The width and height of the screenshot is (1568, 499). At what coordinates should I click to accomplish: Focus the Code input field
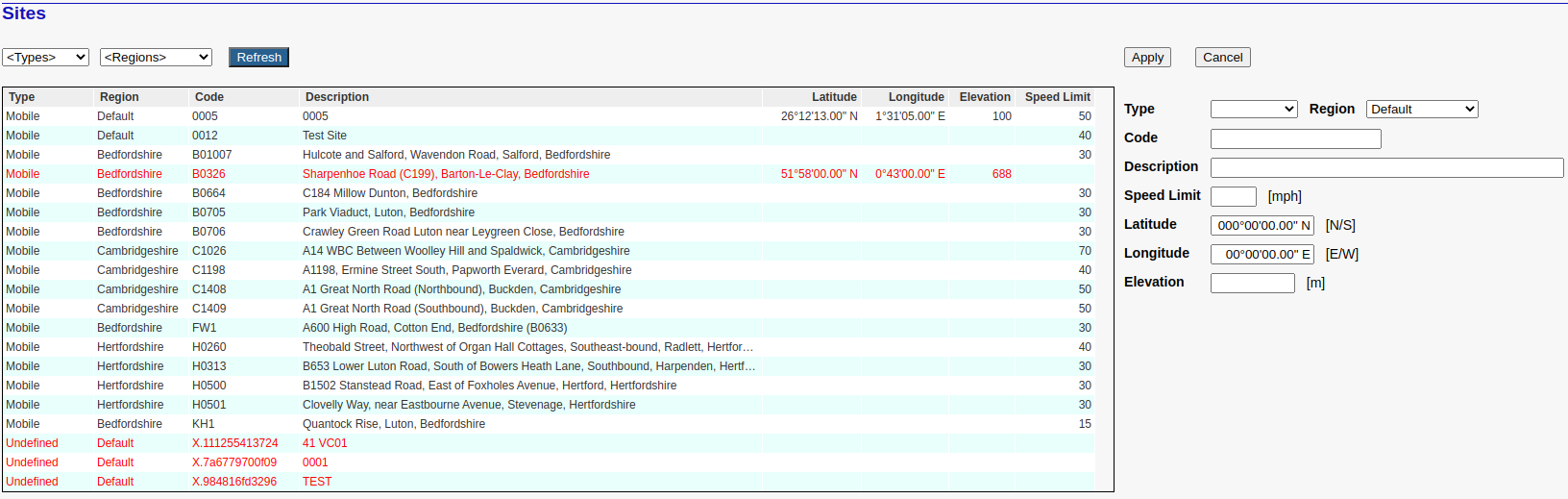pyautogui.click(x=1295, y=138)
